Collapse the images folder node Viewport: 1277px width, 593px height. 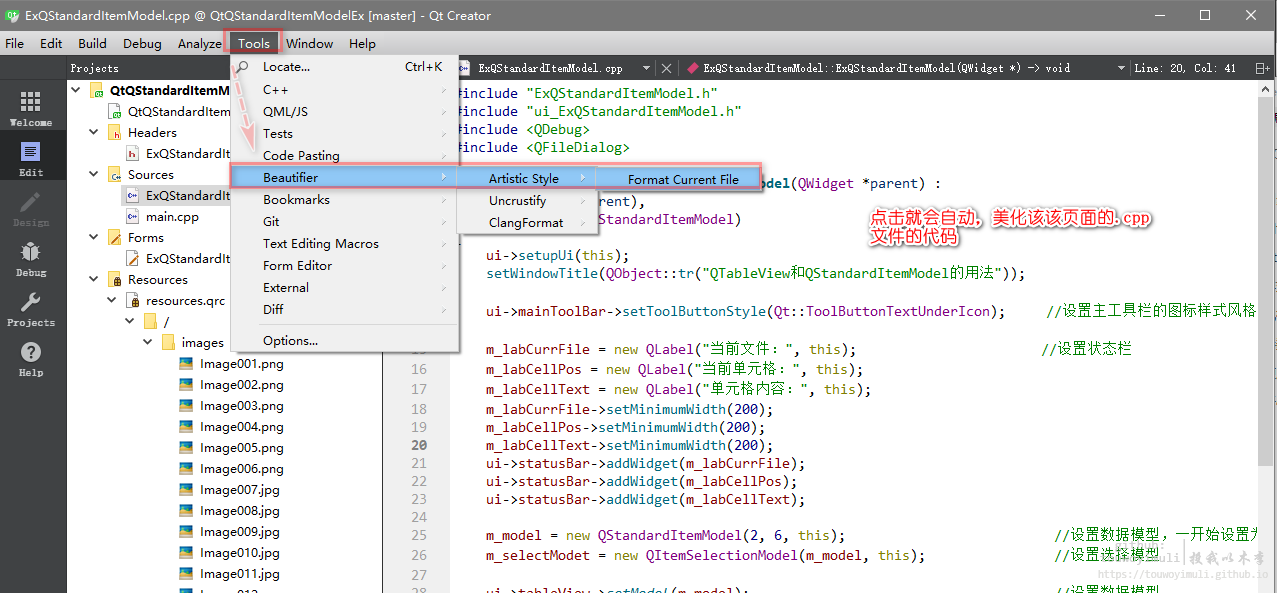pos(149,342)
